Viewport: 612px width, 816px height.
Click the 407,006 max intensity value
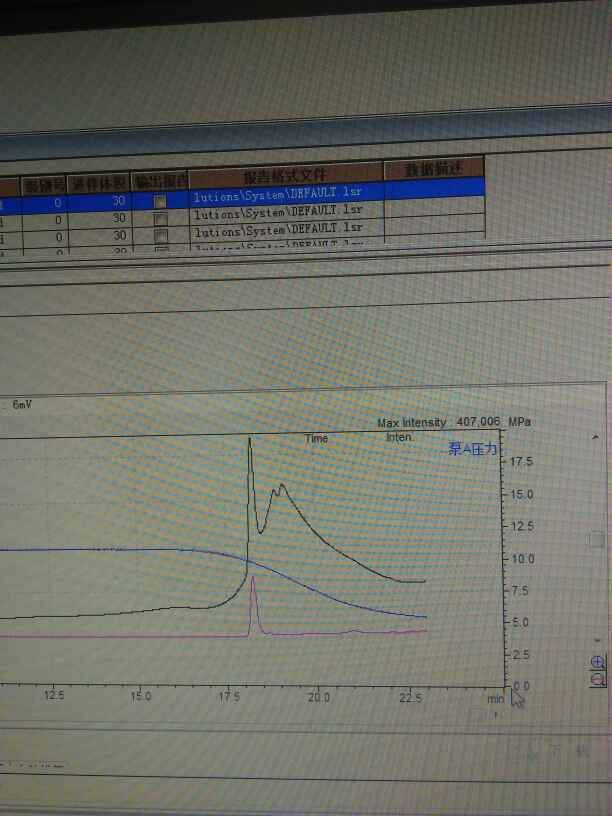478,421
